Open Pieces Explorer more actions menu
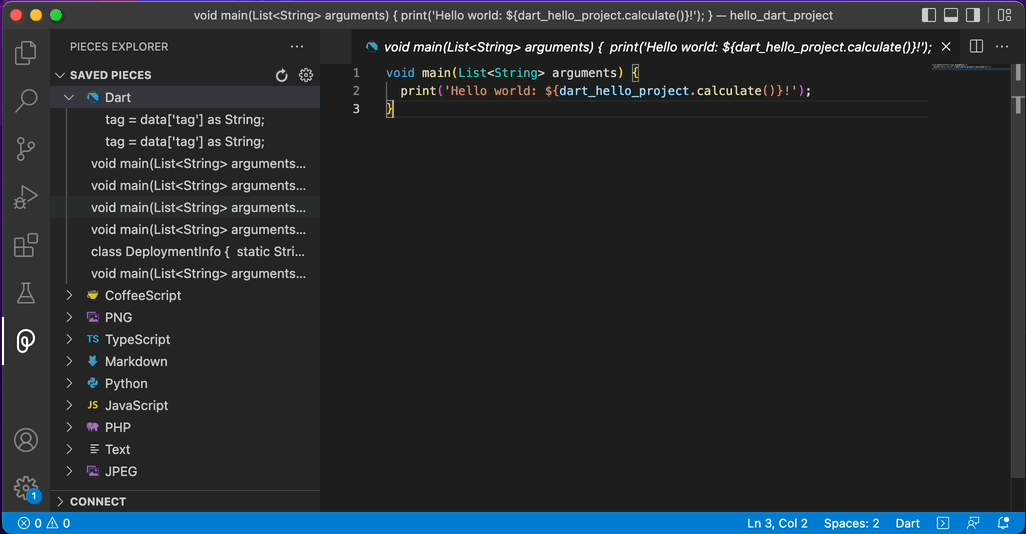 click(x=297, y=46)
